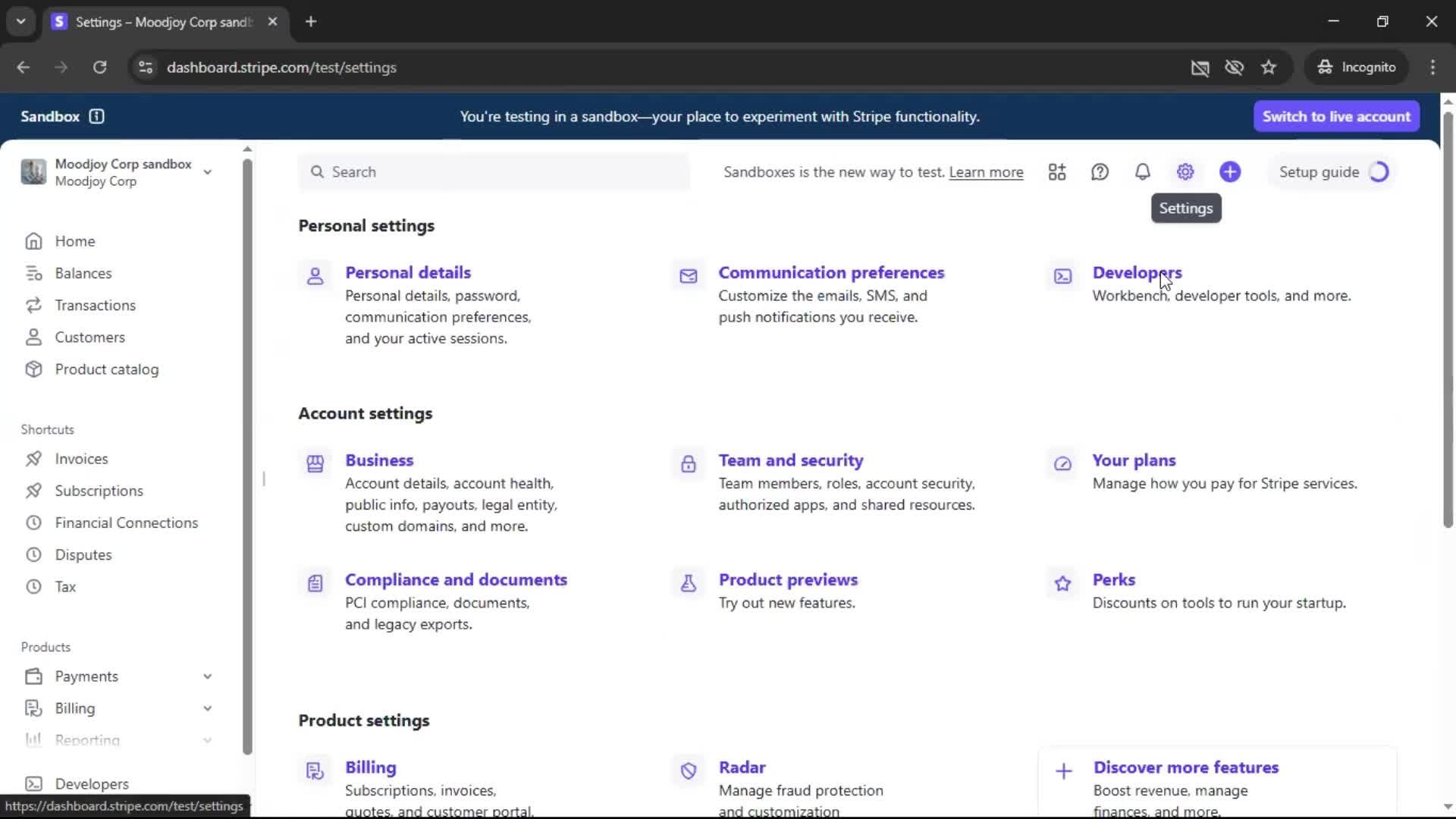Screen dimensions: 1456x819
Task: Click the browser reload icon
Action: pyautogui.click(x=99, y=67)
